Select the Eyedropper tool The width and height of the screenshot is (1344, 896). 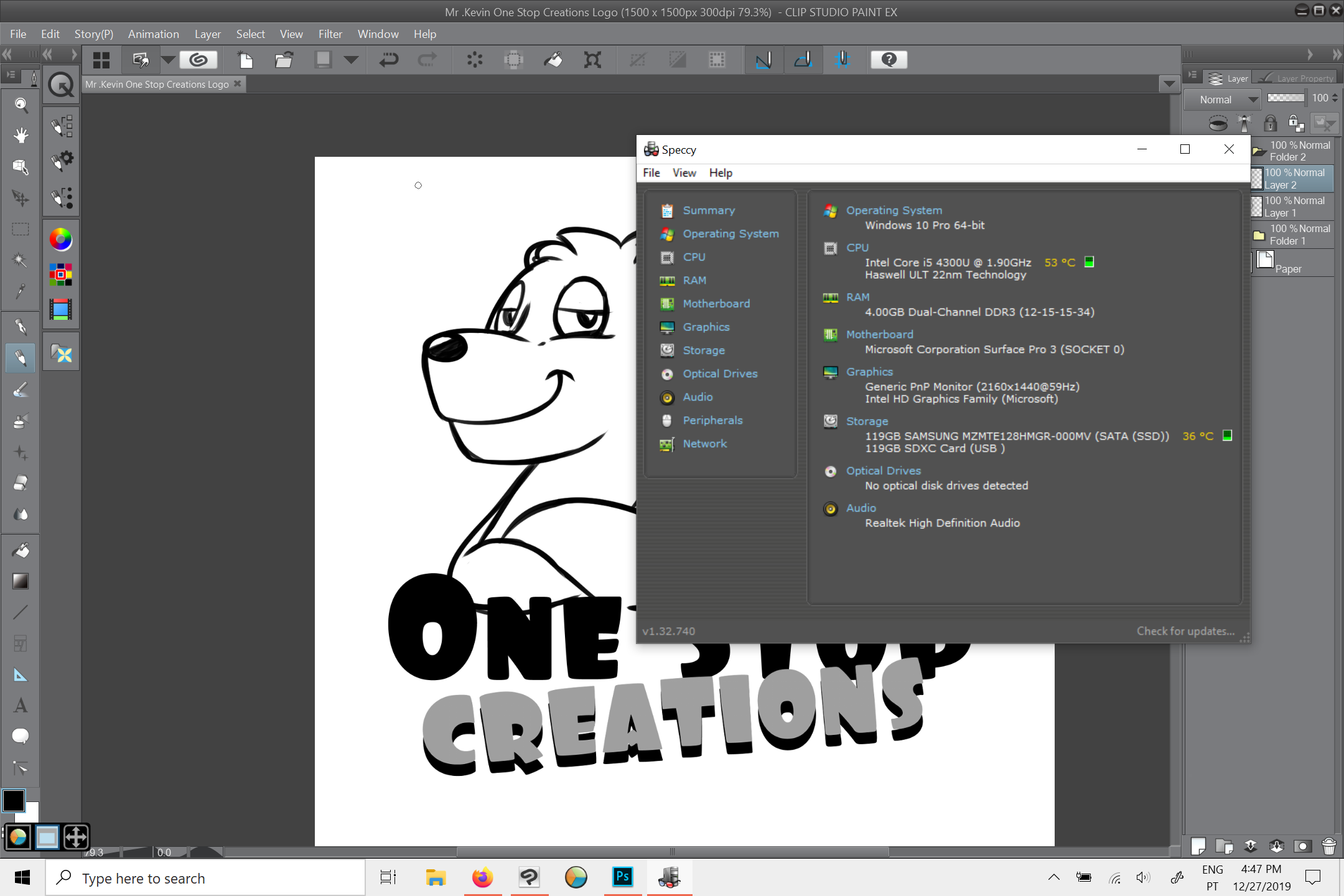click(x=21, y=291)
